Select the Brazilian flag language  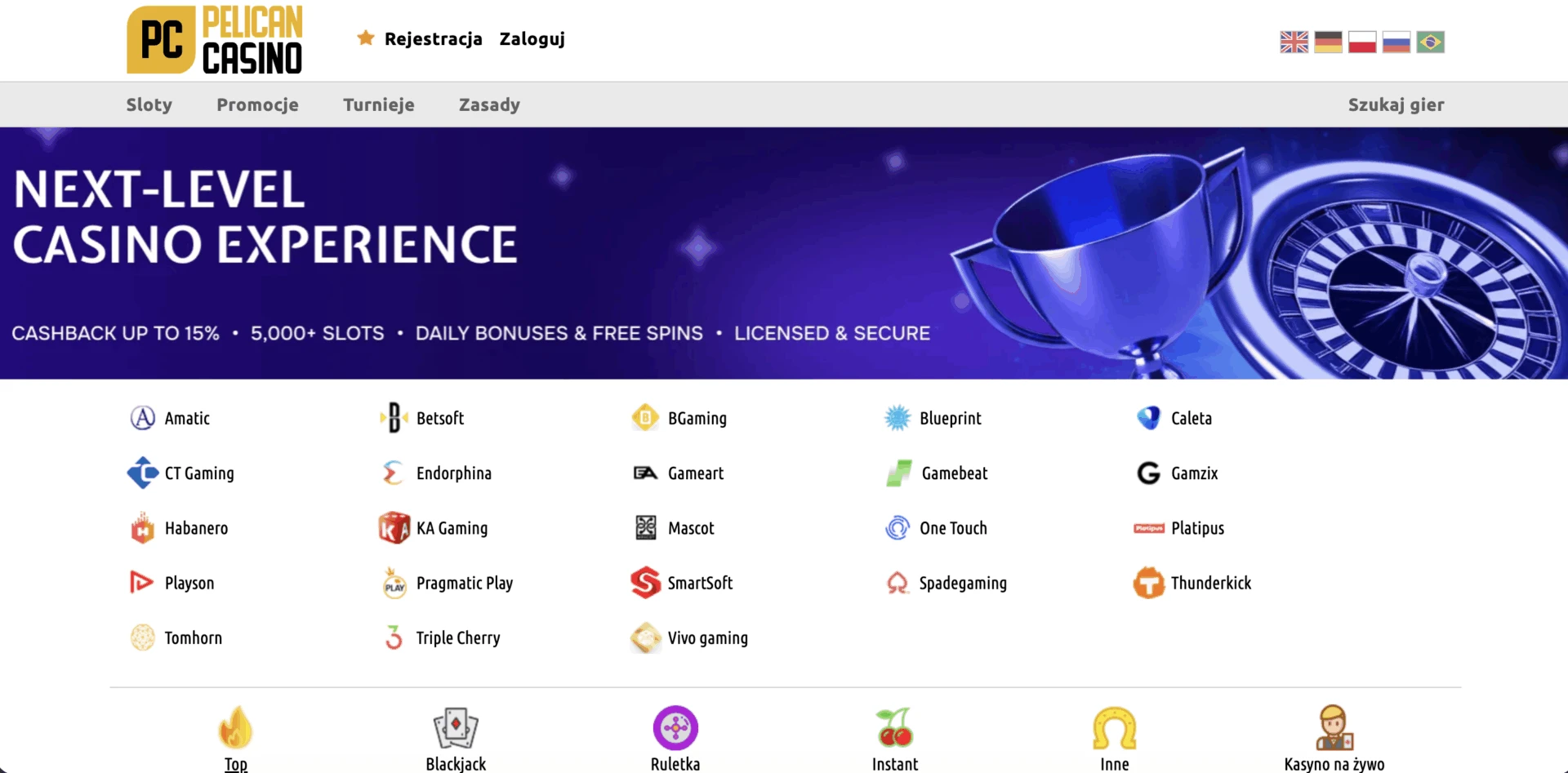[x=1431, y=42]
